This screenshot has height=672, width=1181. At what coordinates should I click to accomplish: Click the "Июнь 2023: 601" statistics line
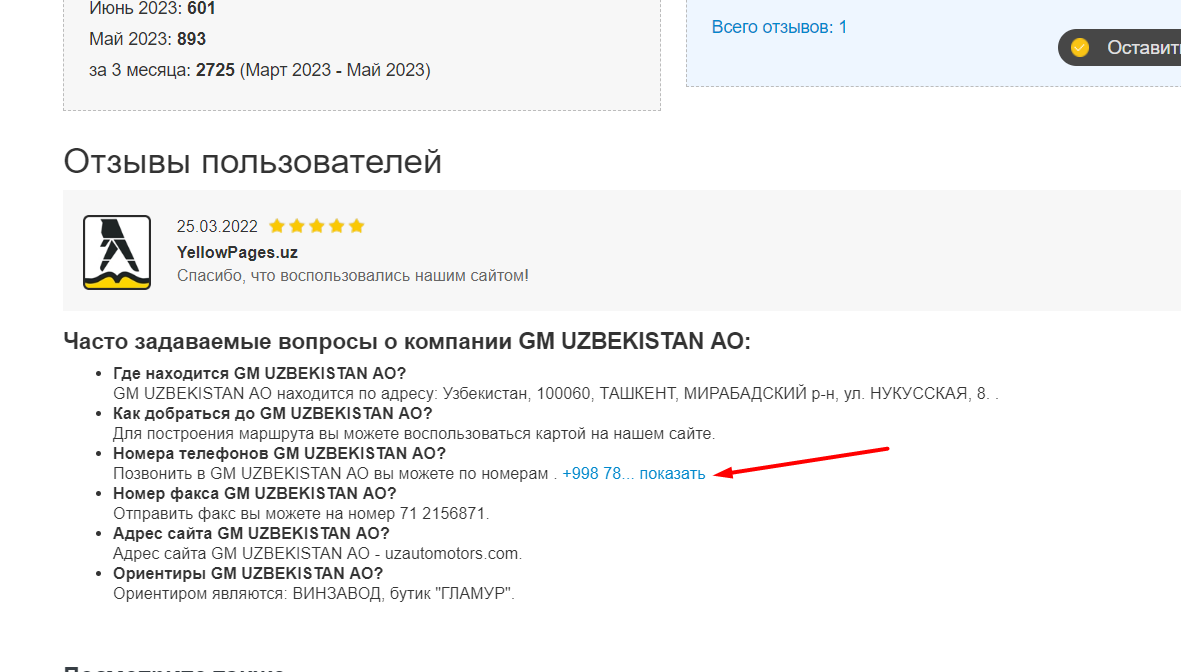152,8
